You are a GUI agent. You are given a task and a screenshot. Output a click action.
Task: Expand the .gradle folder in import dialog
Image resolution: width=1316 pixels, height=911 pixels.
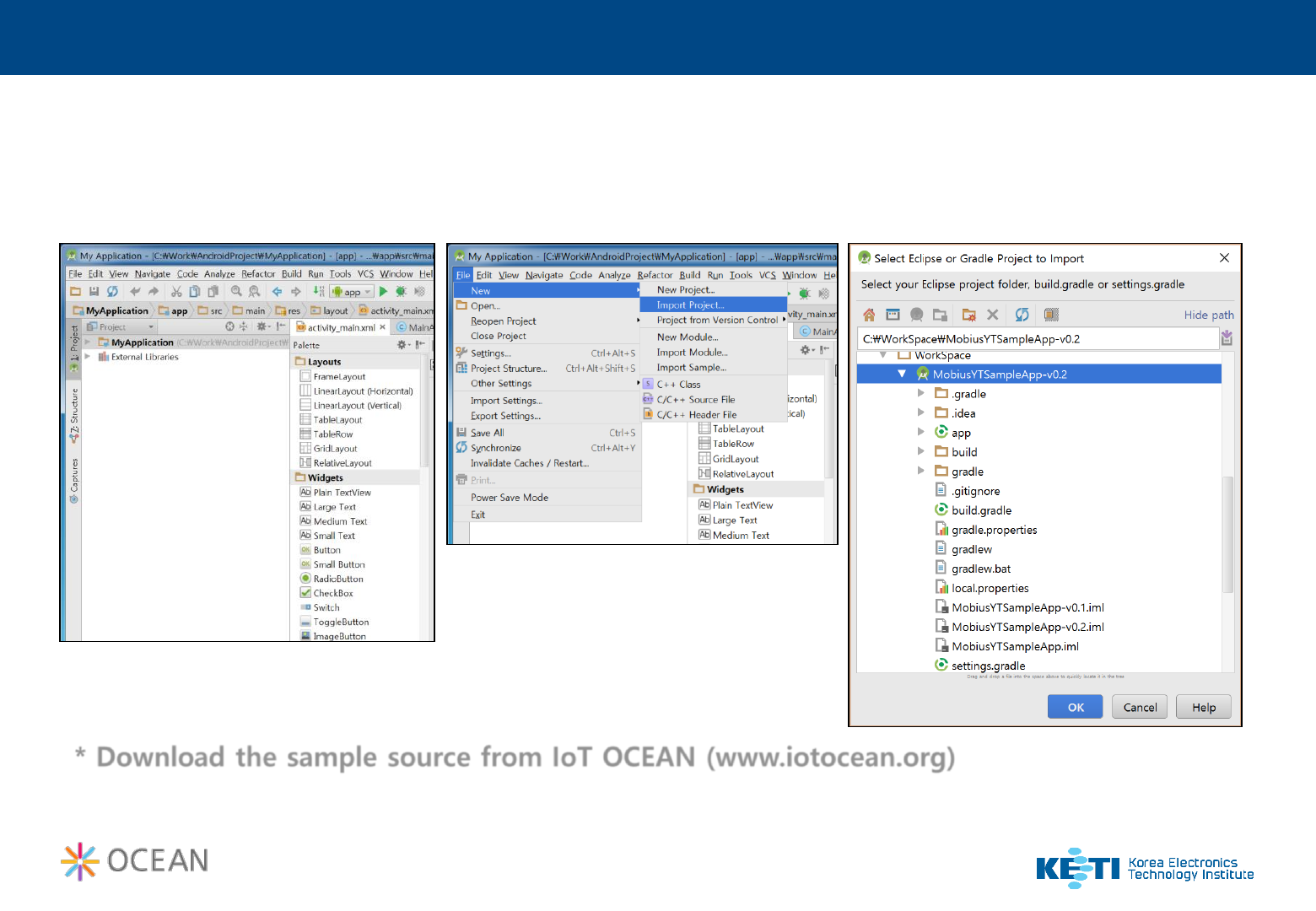click(x=921, y=393)
